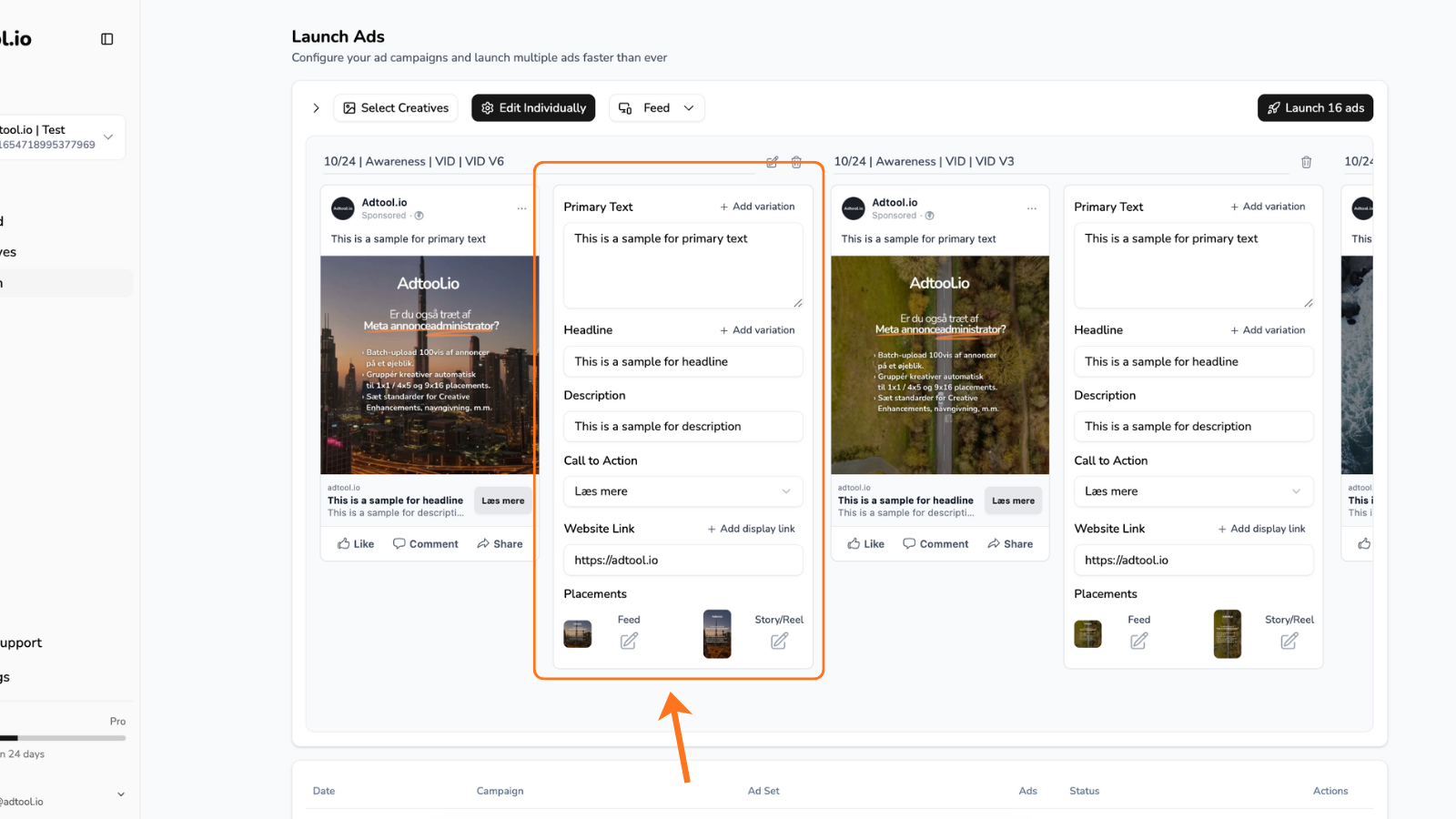This screenshot has height=819, width=1456.
Task: Open the three-dot menu on the VID V6 preview
Action: click(x=521, y=208)
